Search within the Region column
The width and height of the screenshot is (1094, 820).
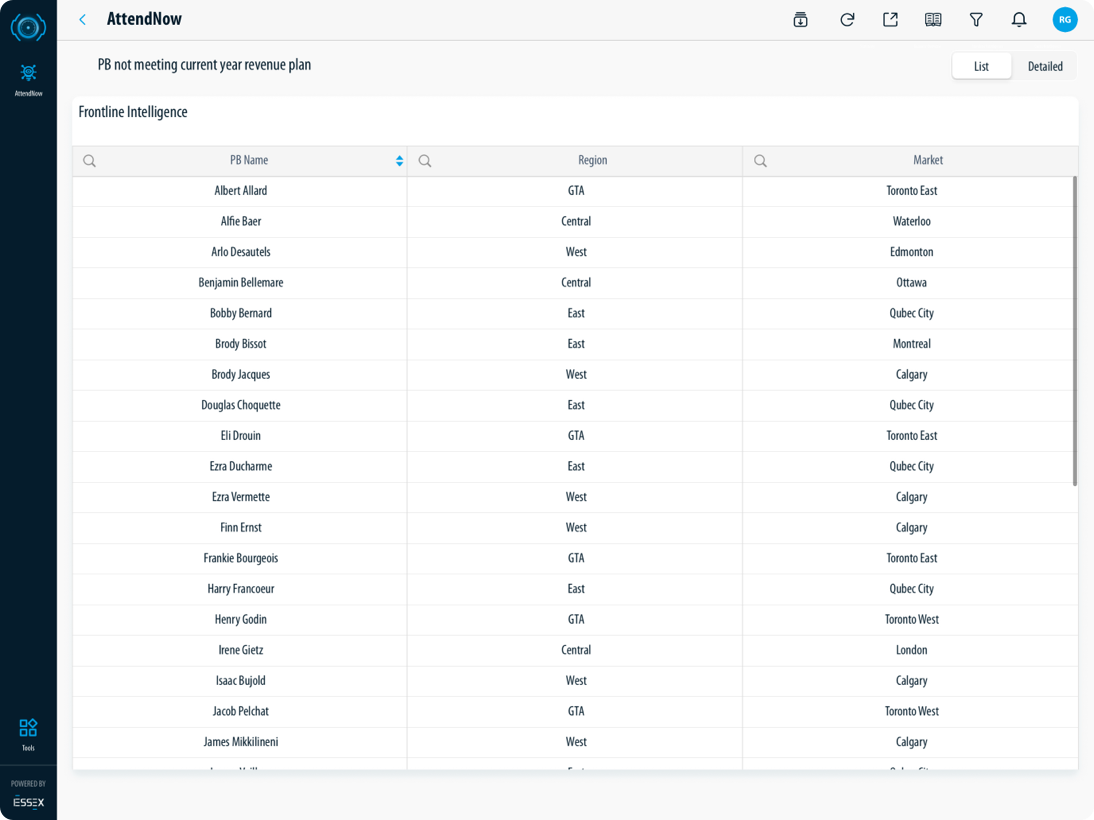point(425,161)
